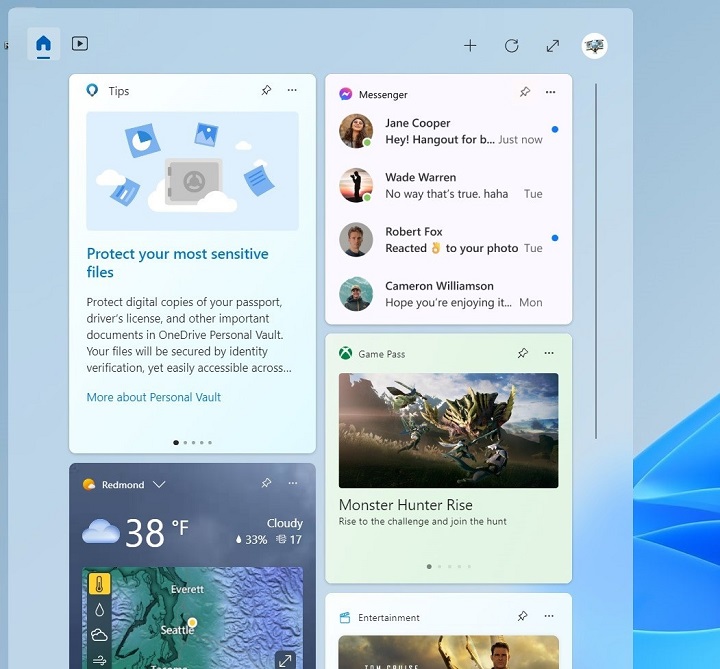Expand the weather map to full size

click(285, 659)
